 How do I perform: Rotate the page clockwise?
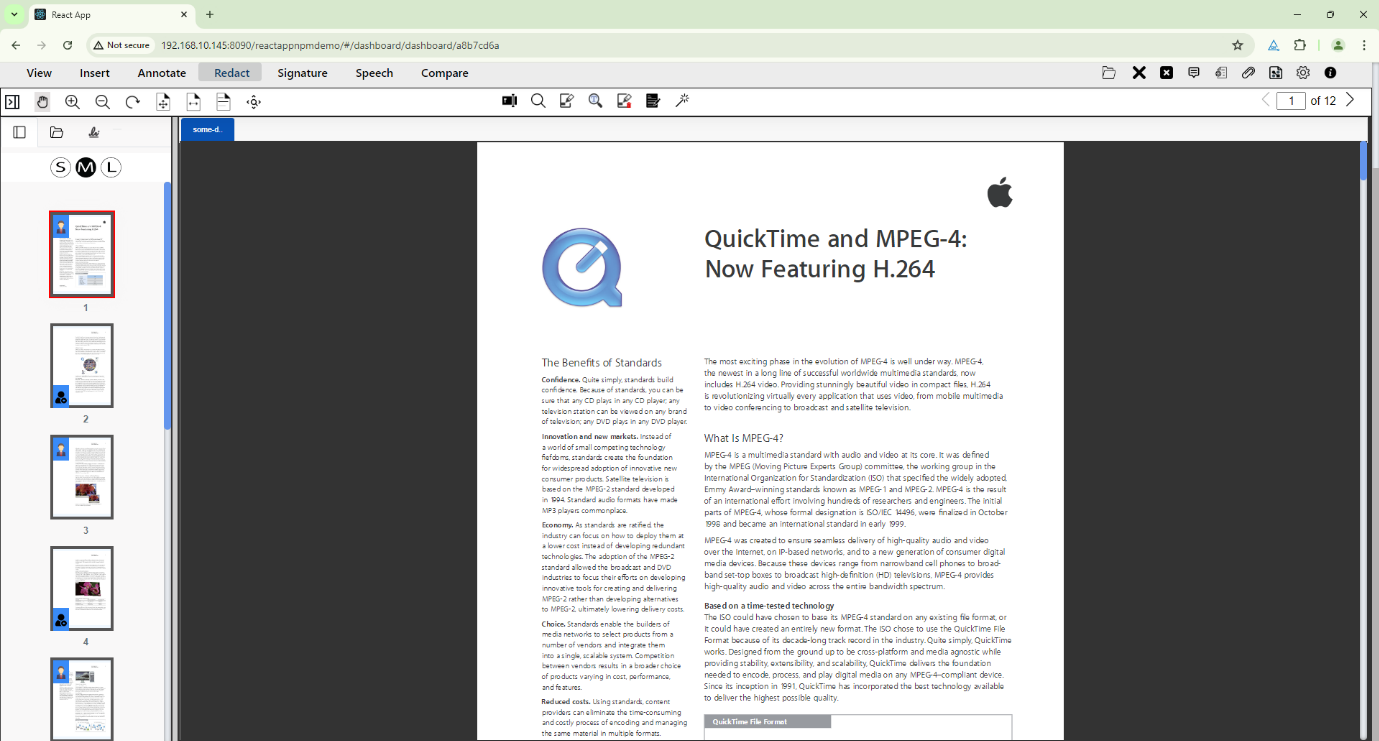pyautogui.click(x=132, y=101)
